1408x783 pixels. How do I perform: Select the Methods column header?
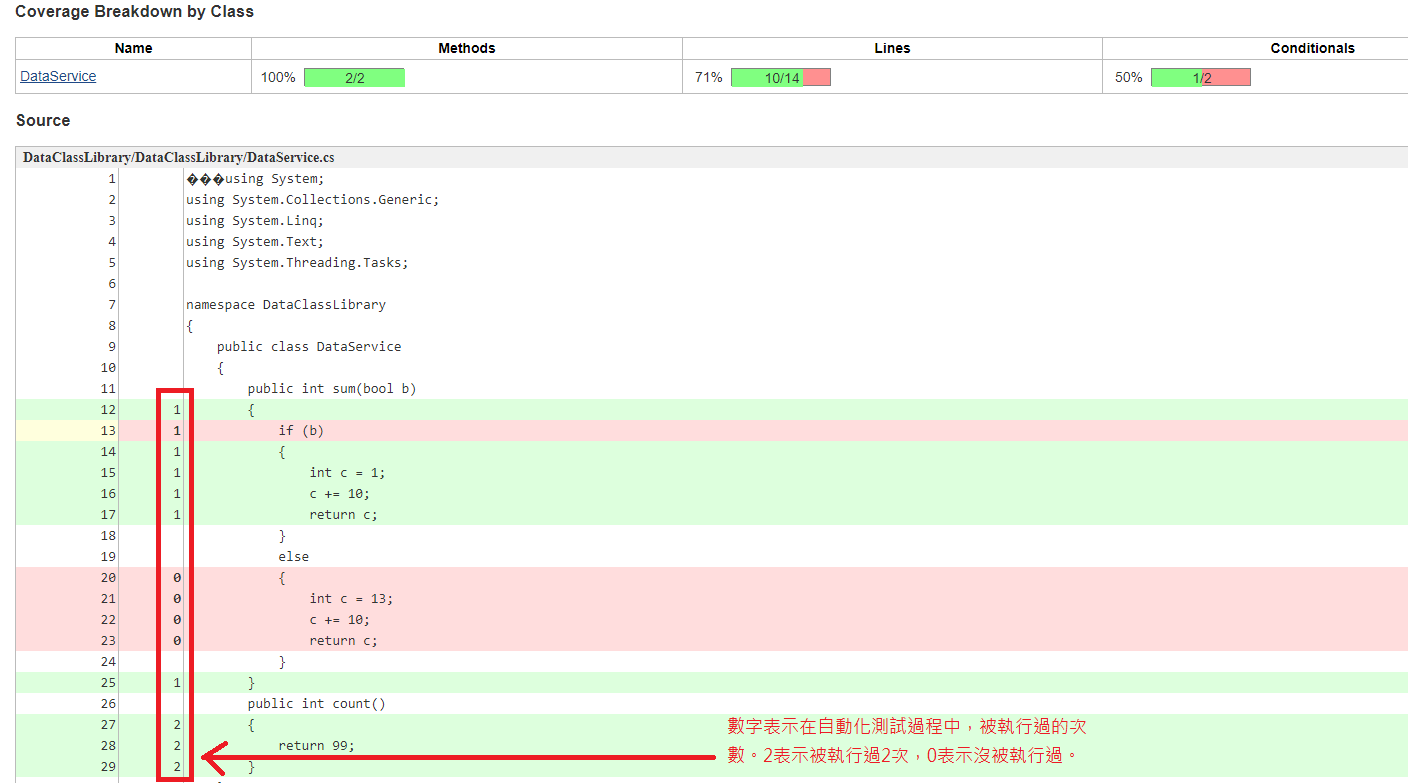467,48
